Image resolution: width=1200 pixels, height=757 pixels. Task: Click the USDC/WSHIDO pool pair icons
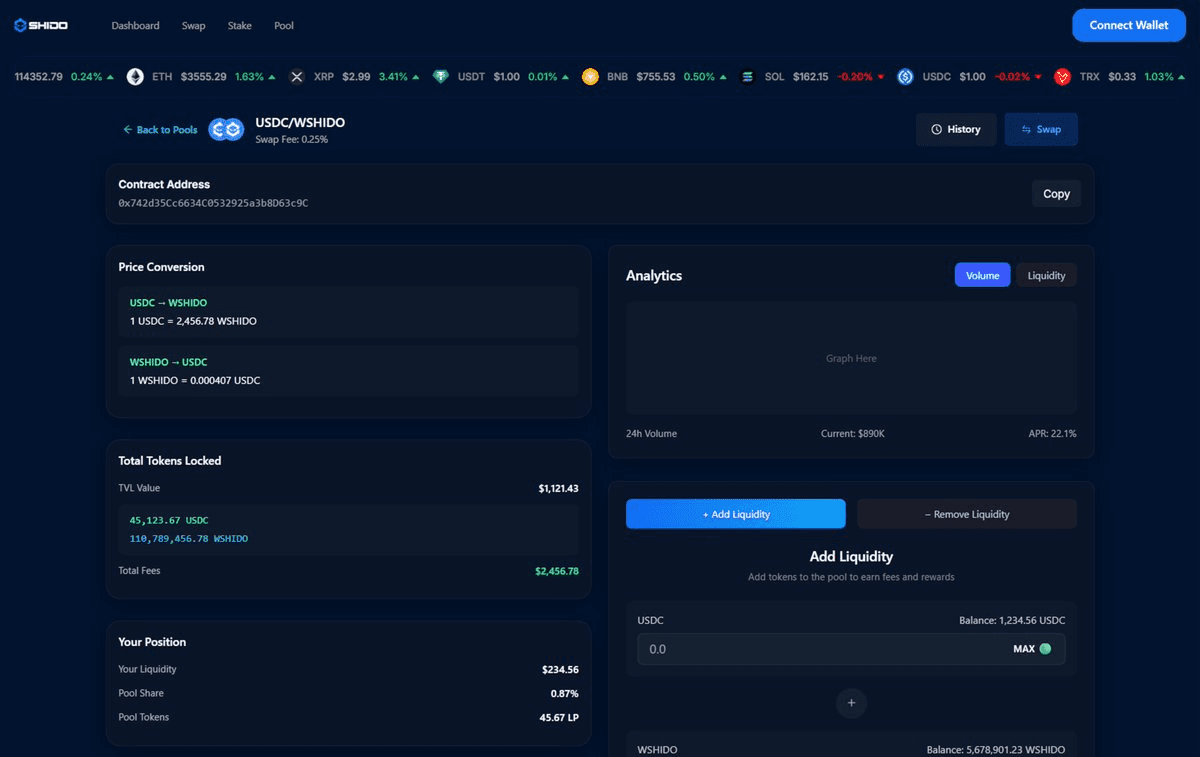[225, 128]
